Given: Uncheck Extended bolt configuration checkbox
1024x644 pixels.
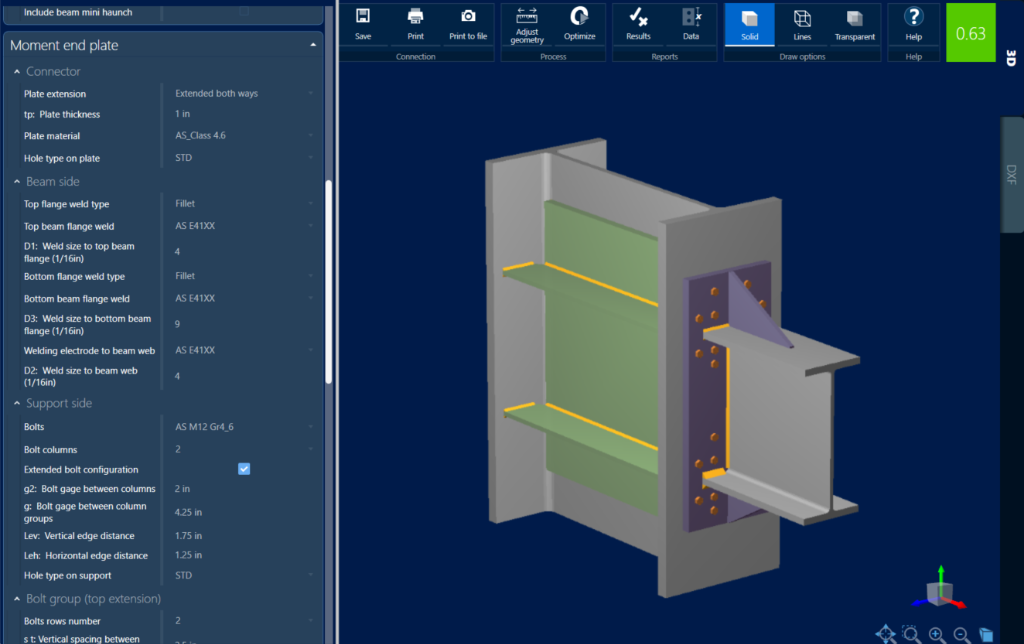Looking at the screenshot, I should [x=244, y=469].
